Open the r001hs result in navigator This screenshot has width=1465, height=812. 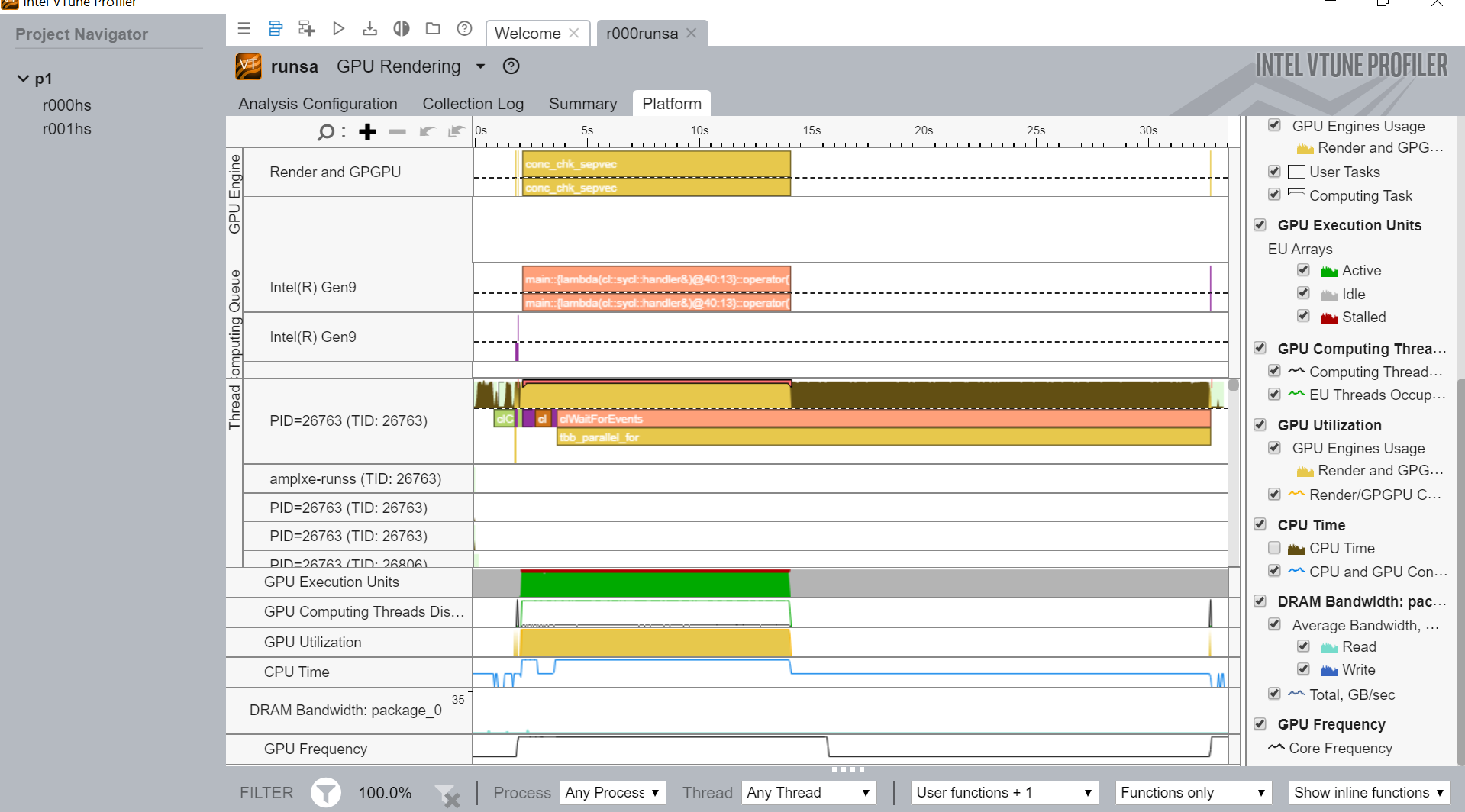coord(67,129)
